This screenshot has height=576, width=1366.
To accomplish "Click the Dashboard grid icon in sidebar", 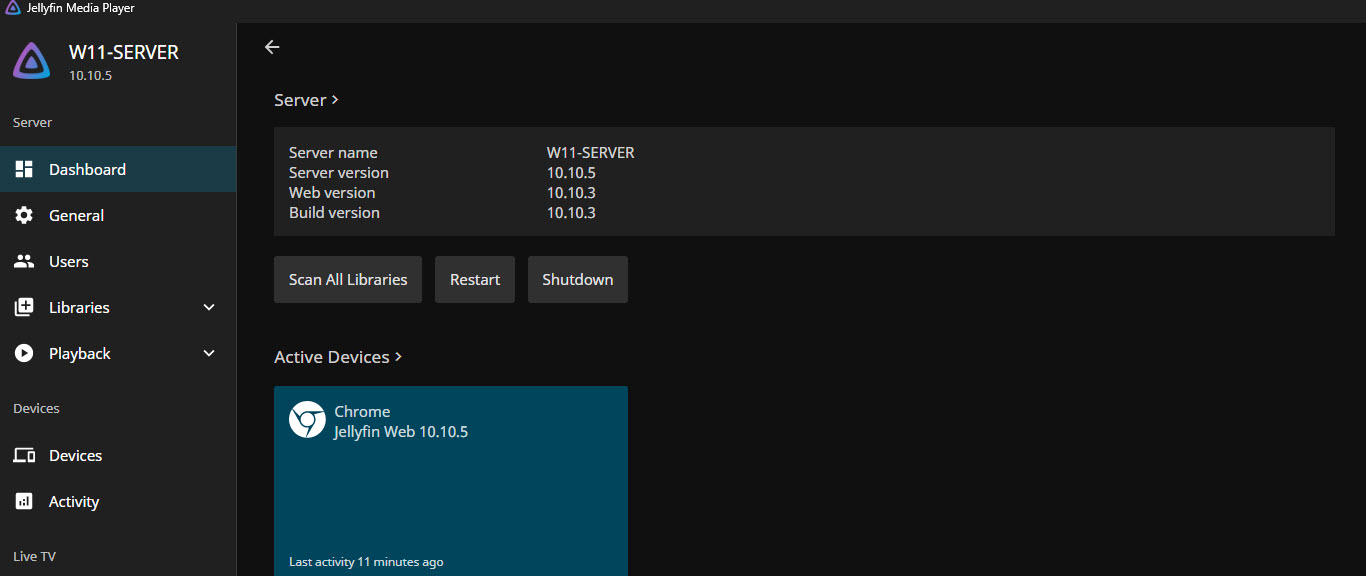I will pos(24,170).
